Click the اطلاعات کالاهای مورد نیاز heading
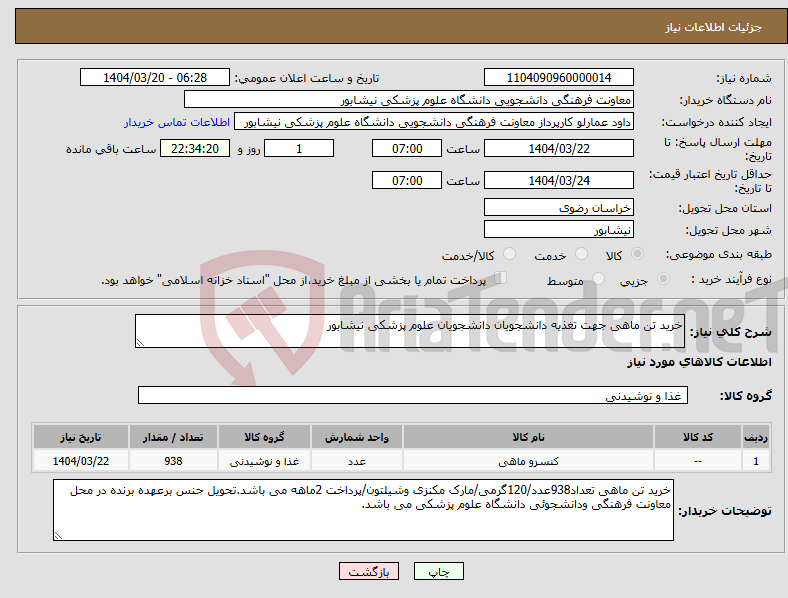Image resolution: width=788 pixels, height=598 pixels. coord(699,362)
